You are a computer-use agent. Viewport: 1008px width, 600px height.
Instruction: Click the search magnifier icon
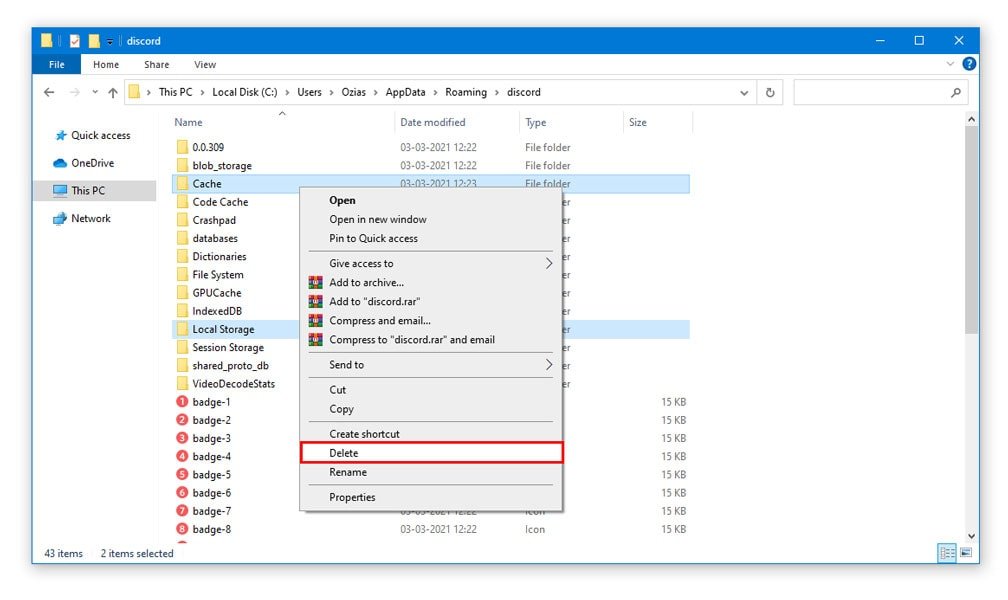[956, 93]
